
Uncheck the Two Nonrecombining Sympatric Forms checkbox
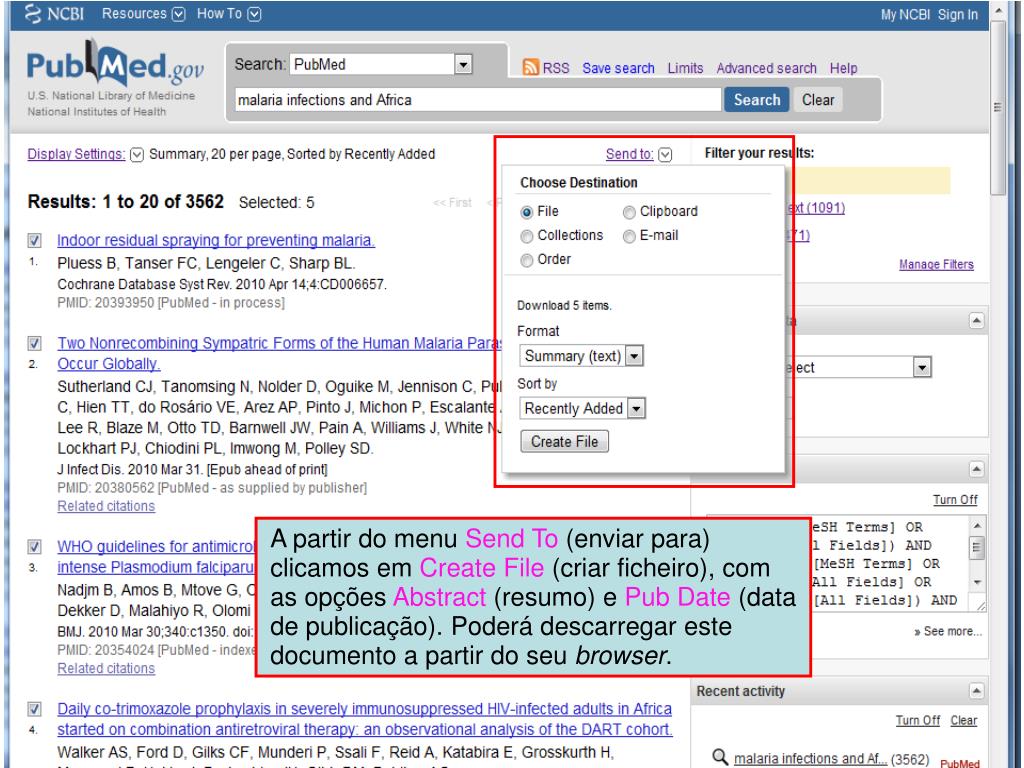[x=35, y=344]
